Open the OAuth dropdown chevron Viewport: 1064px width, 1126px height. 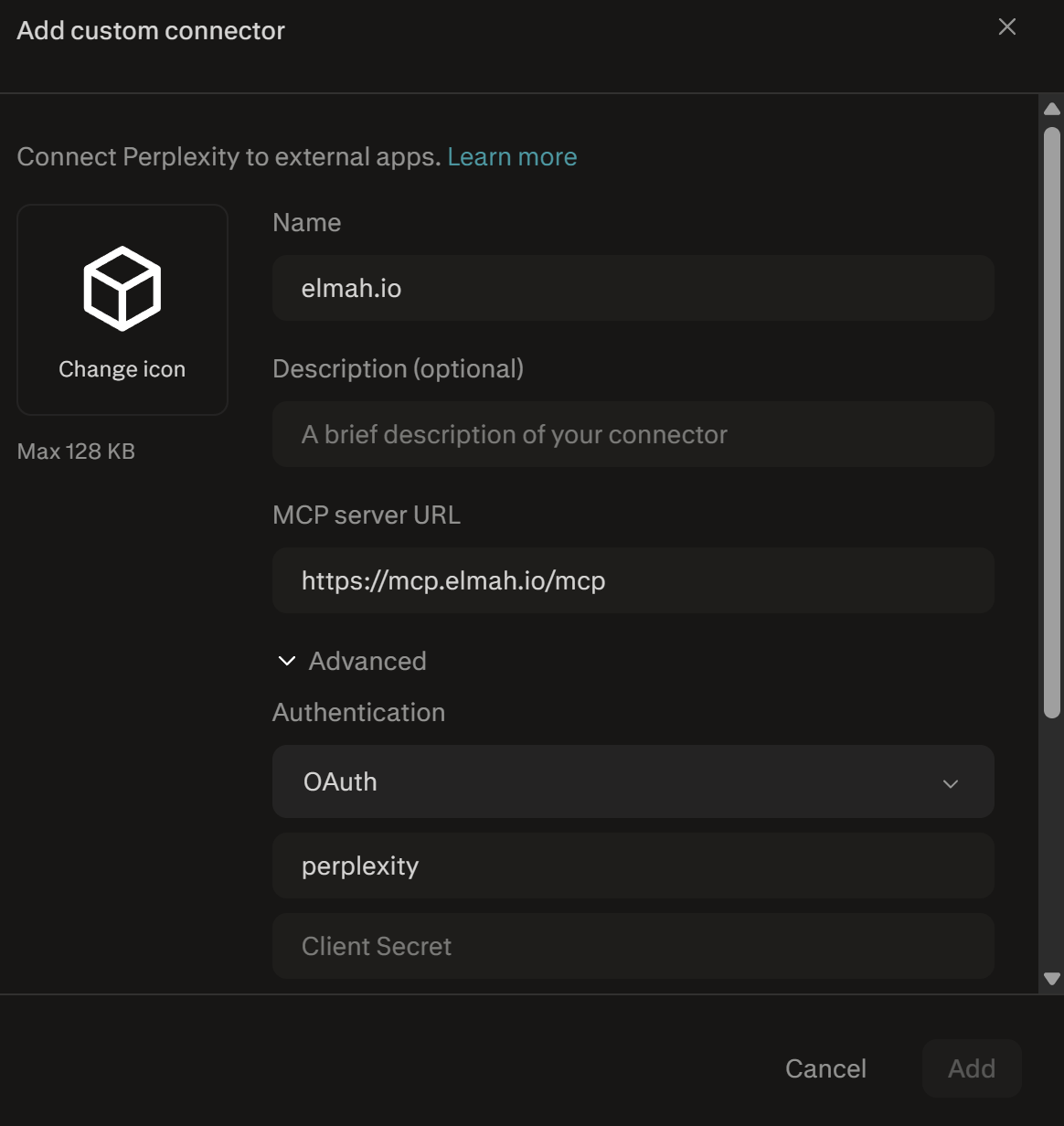pos(951,783)
